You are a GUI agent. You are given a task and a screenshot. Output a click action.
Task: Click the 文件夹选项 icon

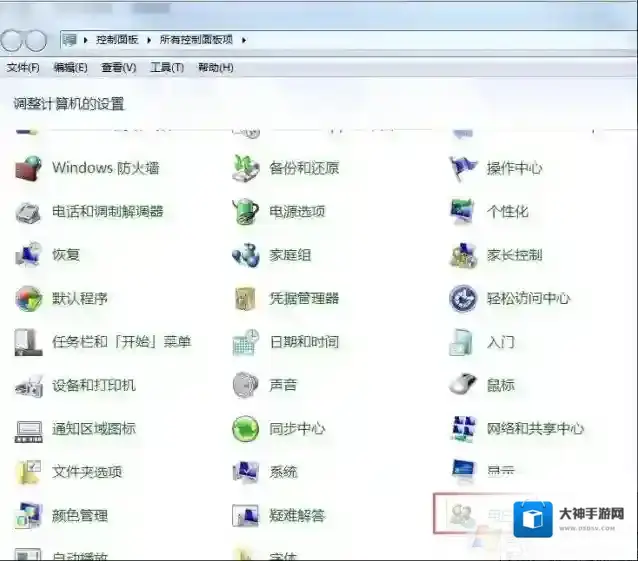point(28,472)
